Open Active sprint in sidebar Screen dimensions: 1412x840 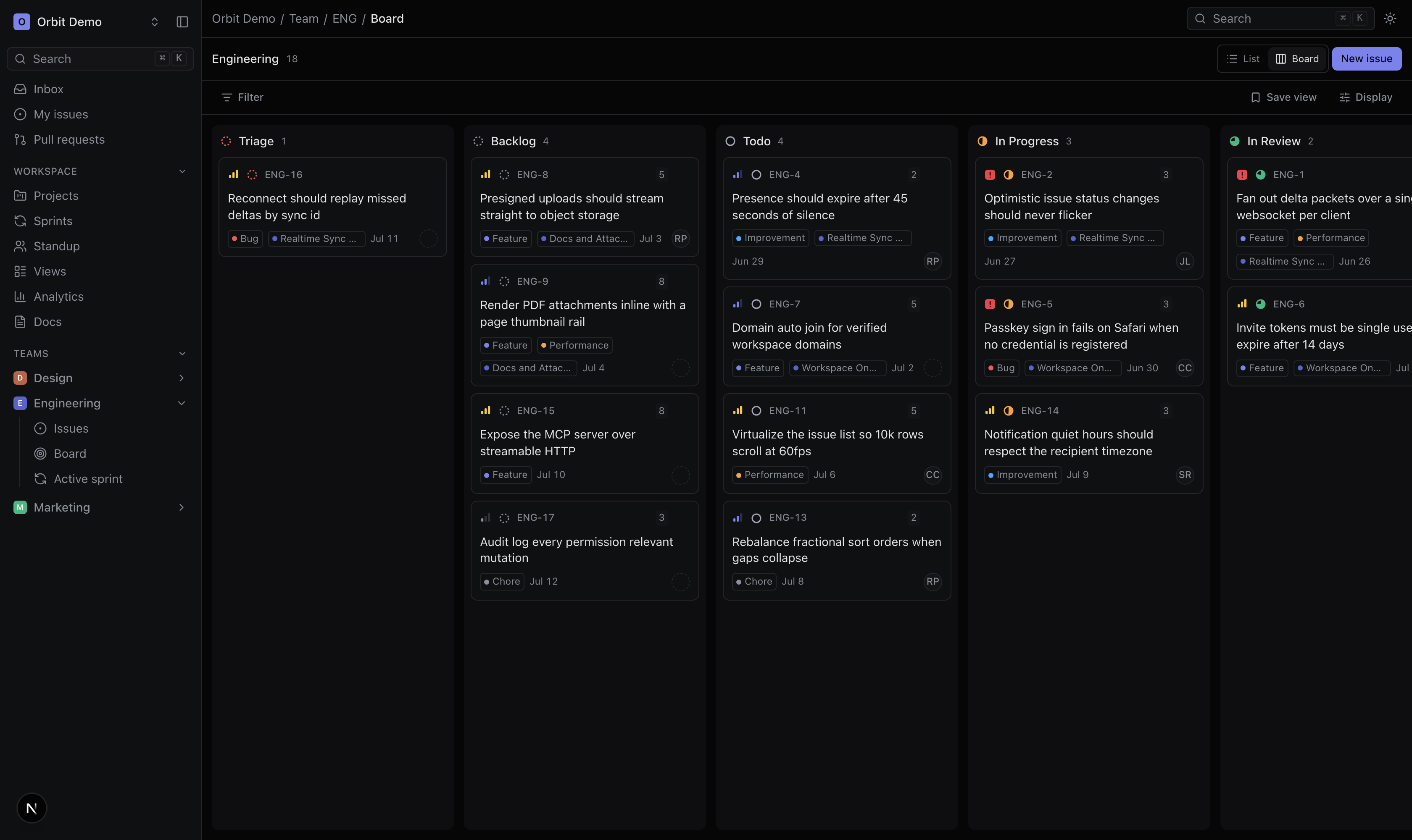click(x=111, y=479)
